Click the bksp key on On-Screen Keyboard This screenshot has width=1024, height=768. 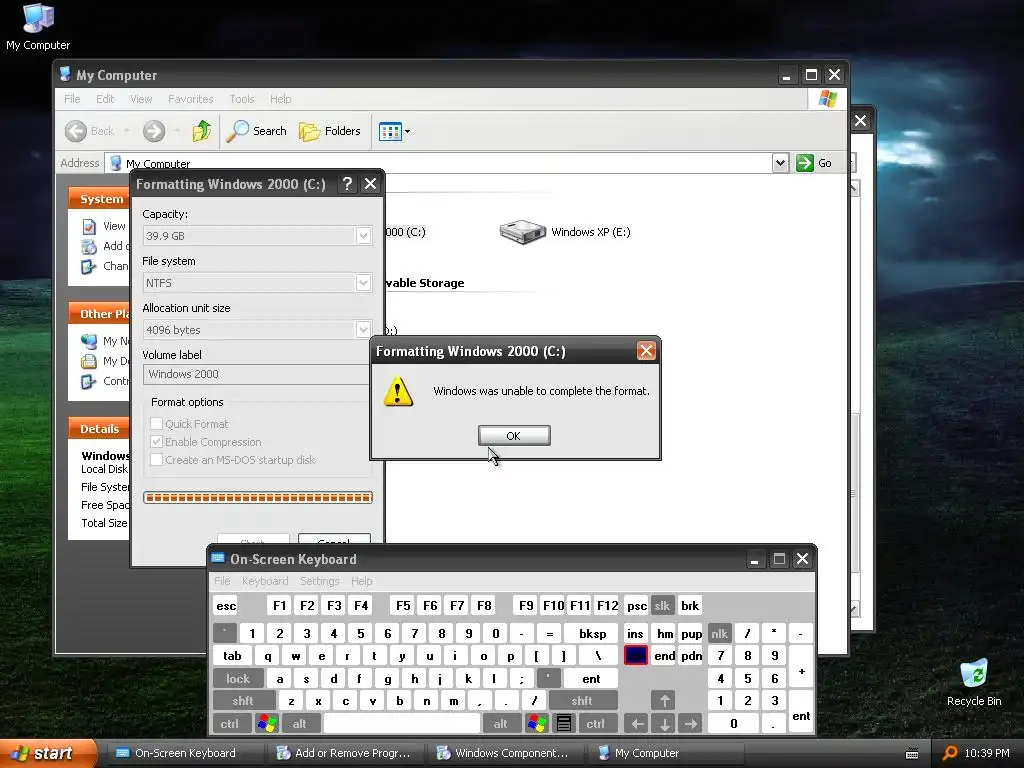point(593,634)
